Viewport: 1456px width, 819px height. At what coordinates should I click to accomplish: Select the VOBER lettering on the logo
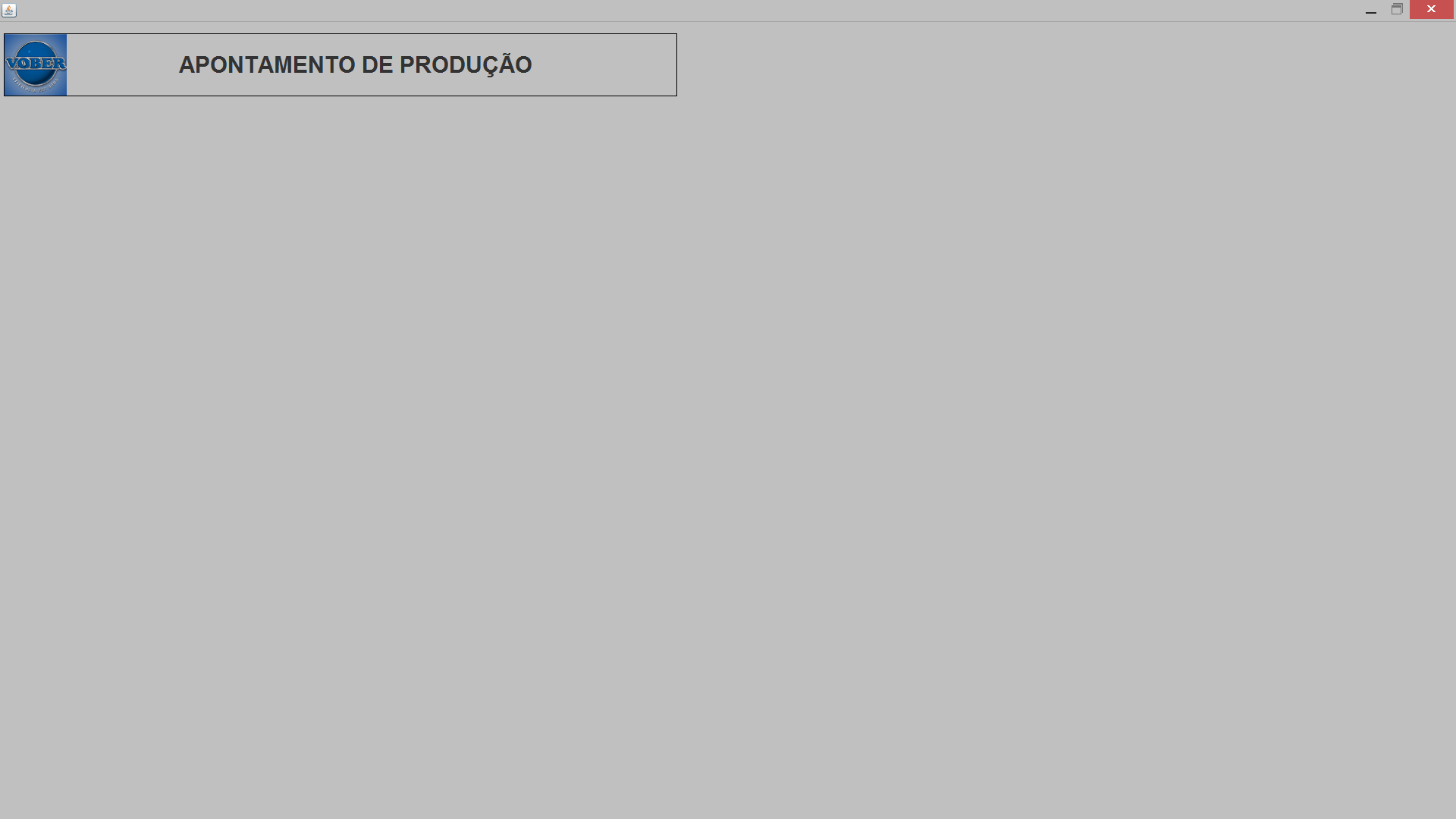pyautogui.click(x=36, y=63)
